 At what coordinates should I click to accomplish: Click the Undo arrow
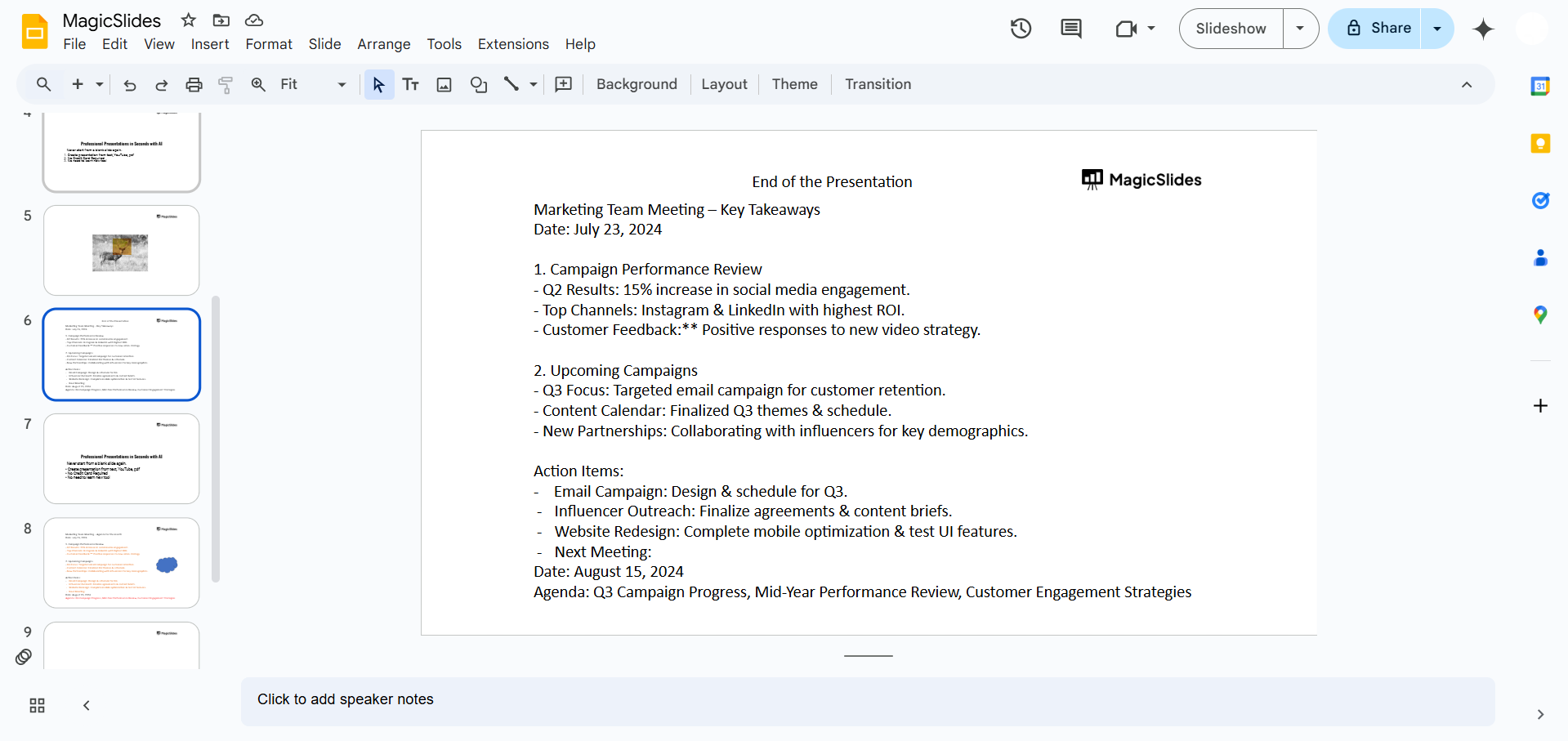(129, 85)
